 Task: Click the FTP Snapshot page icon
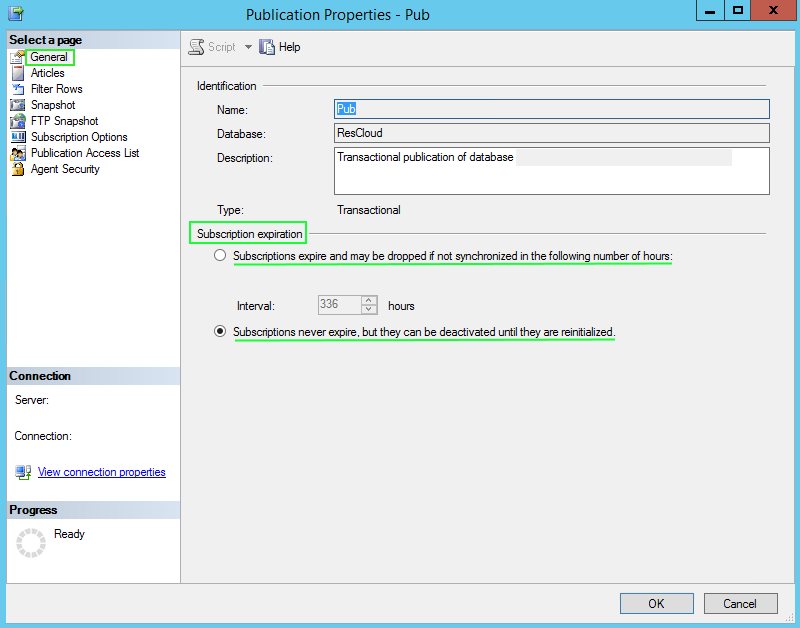[17, 121]
